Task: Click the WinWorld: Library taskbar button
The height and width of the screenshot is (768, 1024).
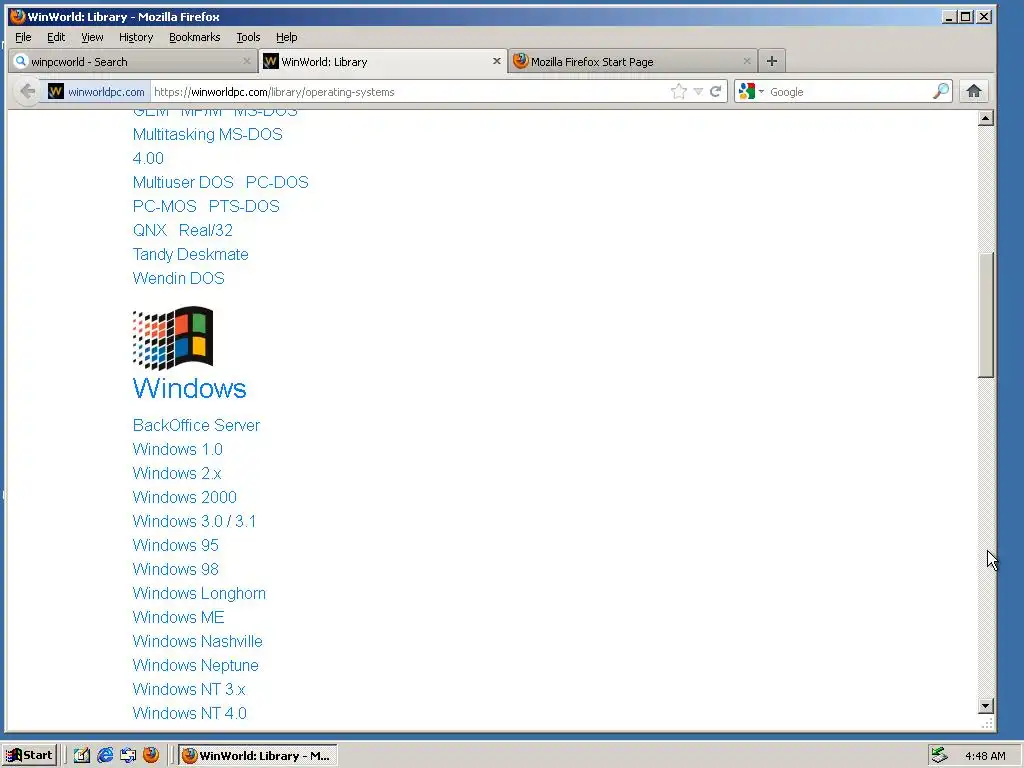Action: pyautogui.click(x=258, y=756)
